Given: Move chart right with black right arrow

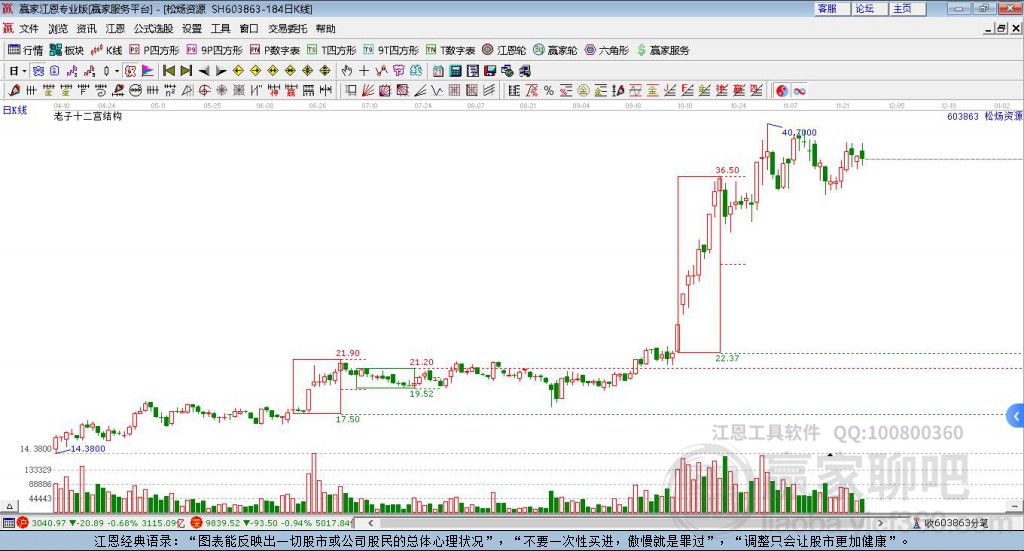Looking at the screenshot, I should coord(221,71).
